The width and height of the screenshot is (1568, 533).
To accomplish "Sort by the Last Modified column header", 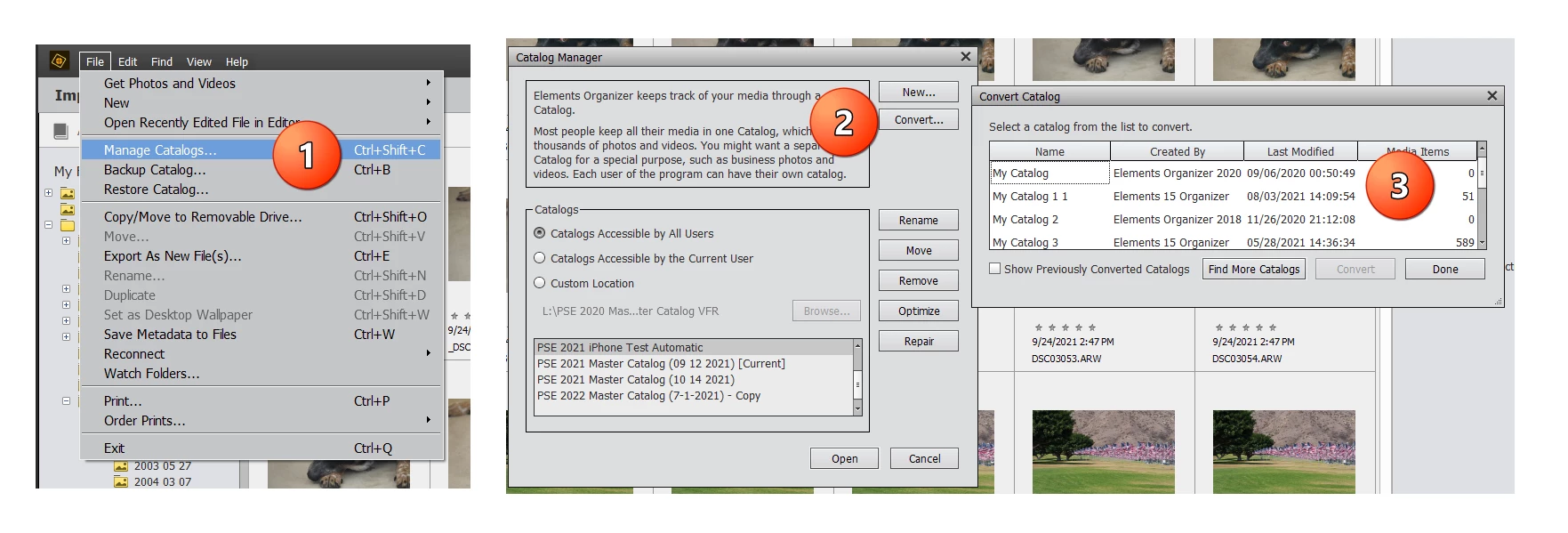I will click(1300, 151).
